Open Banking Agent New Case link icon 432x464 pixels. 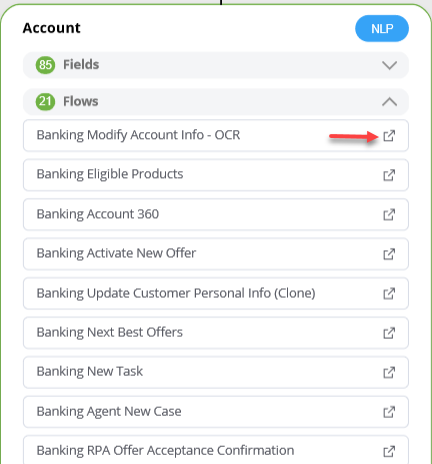click(x=389, y=412)
